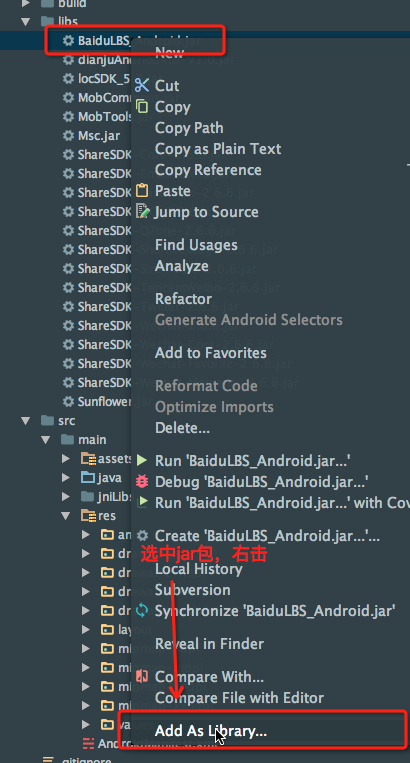Viewport: 410px width, 763px height.
Task: Open the New submenu
Action: pyautogui.click(x=169, y=53)
